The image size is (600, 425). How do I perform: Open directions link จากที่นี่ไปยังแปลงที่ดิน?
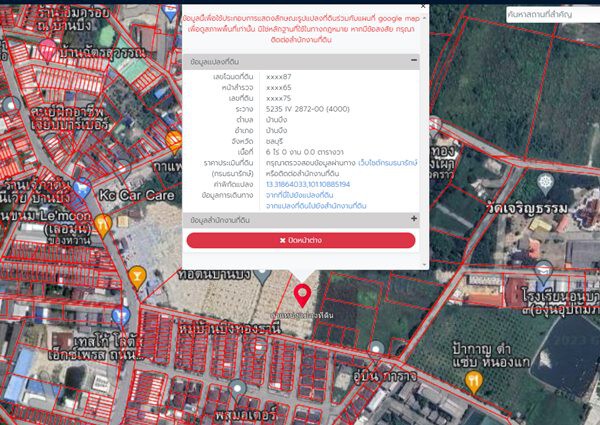[299, 195]
